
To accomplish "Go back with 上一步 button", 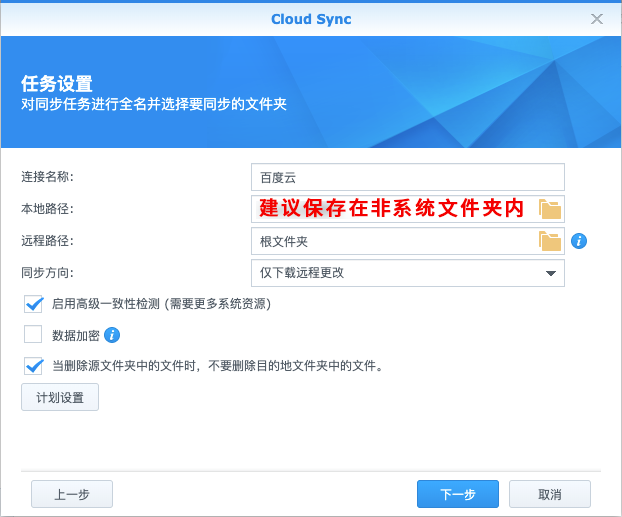I will pyautogui.click(x=72, y=494).
